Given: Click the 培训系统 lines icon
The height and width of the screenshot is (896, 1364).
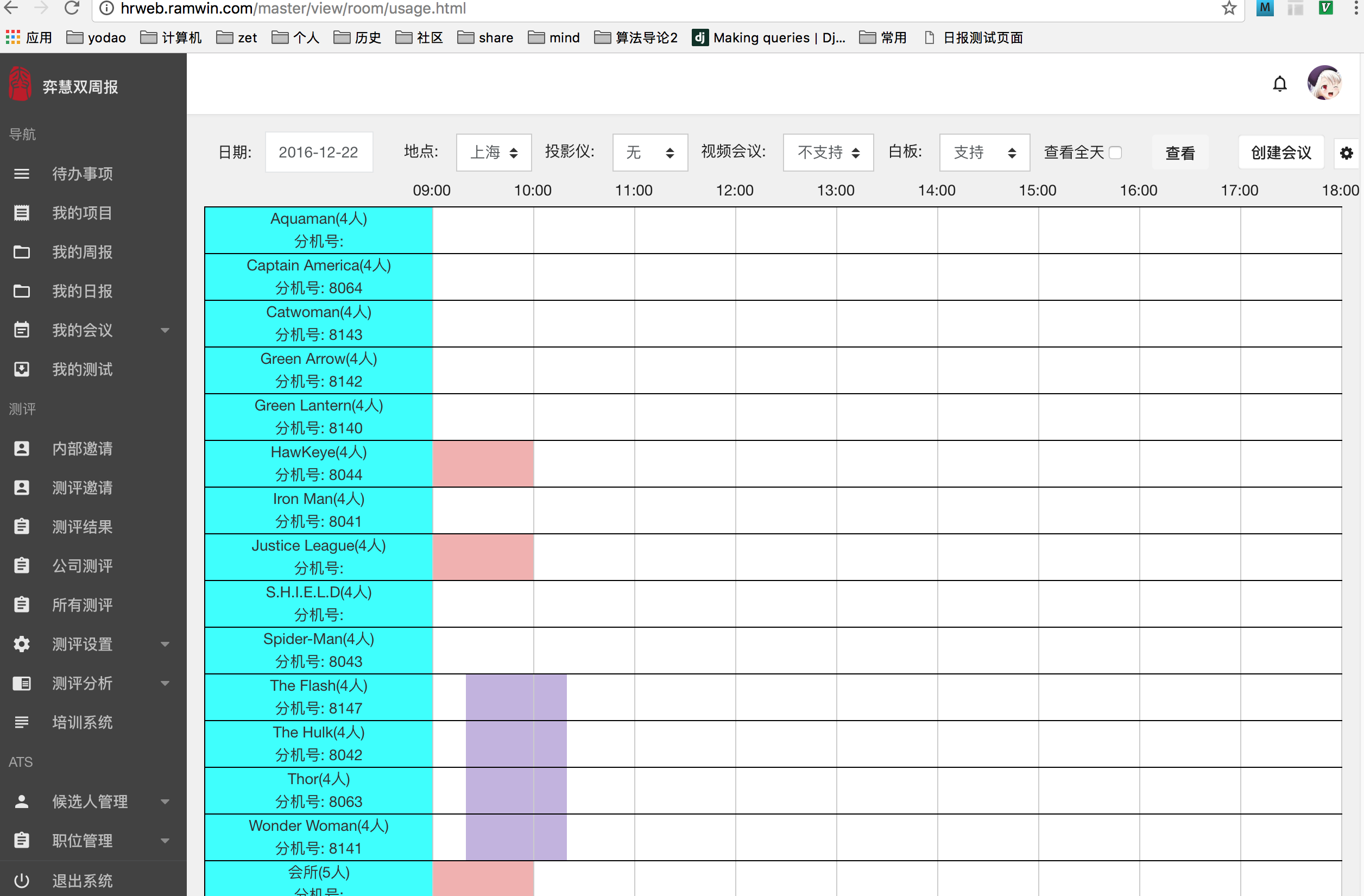Looking at the screenshot, I should pyautogui.click(x=22, y=722).
